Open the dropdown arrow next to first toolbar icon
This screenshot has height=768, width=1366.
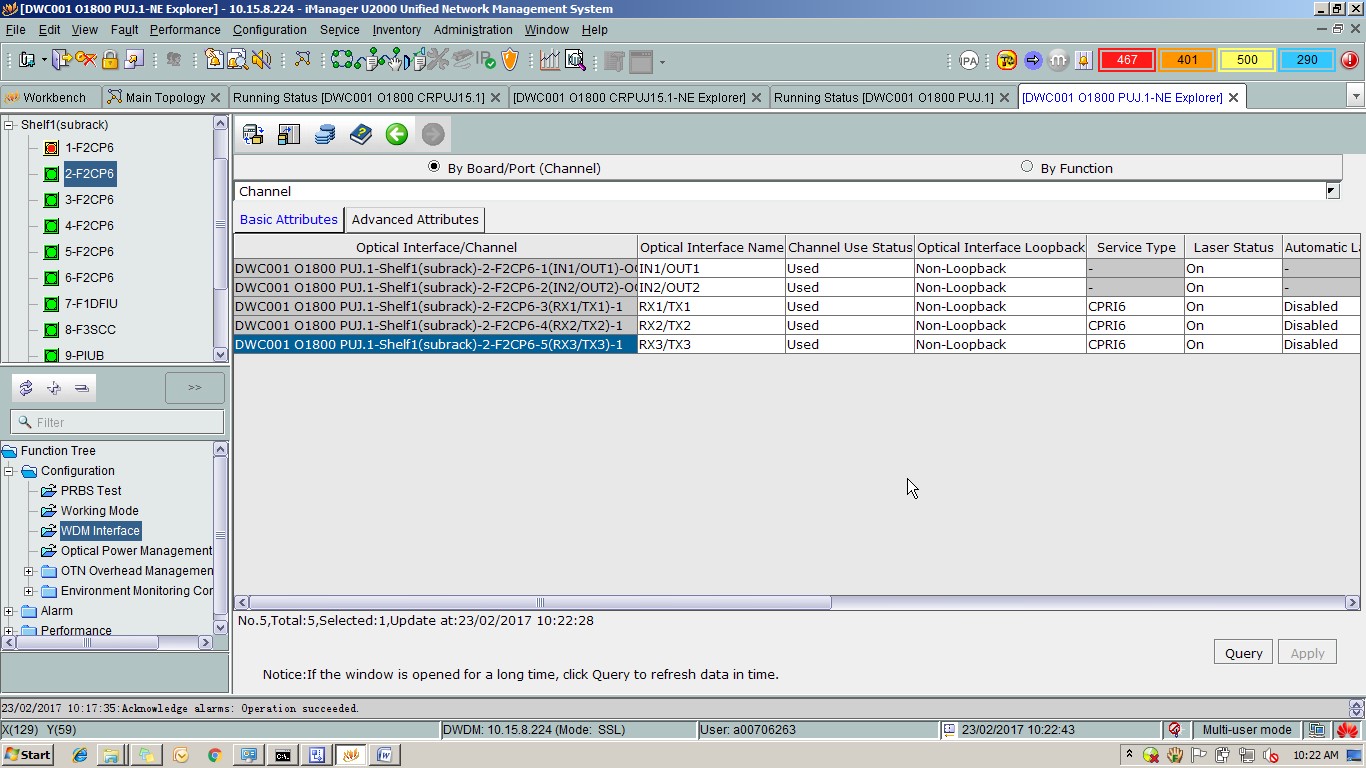point(44,60)
